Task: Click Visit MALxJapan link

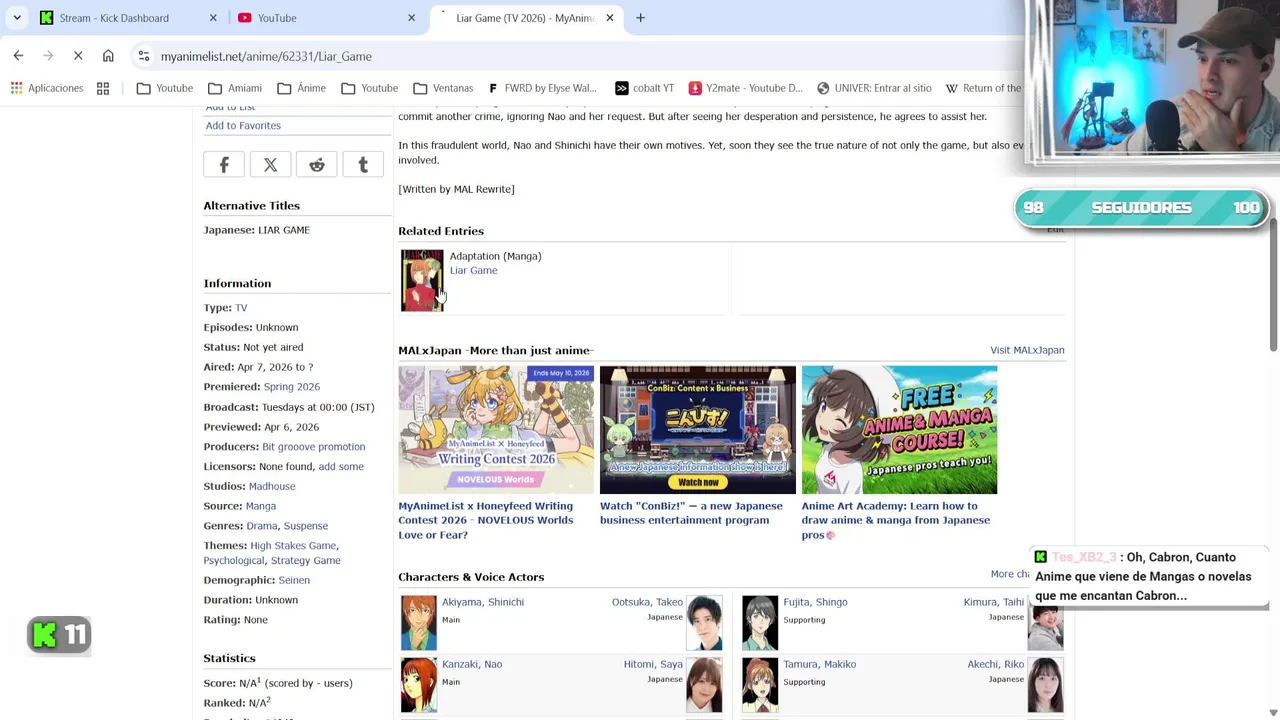Action: pos(1027,350)
